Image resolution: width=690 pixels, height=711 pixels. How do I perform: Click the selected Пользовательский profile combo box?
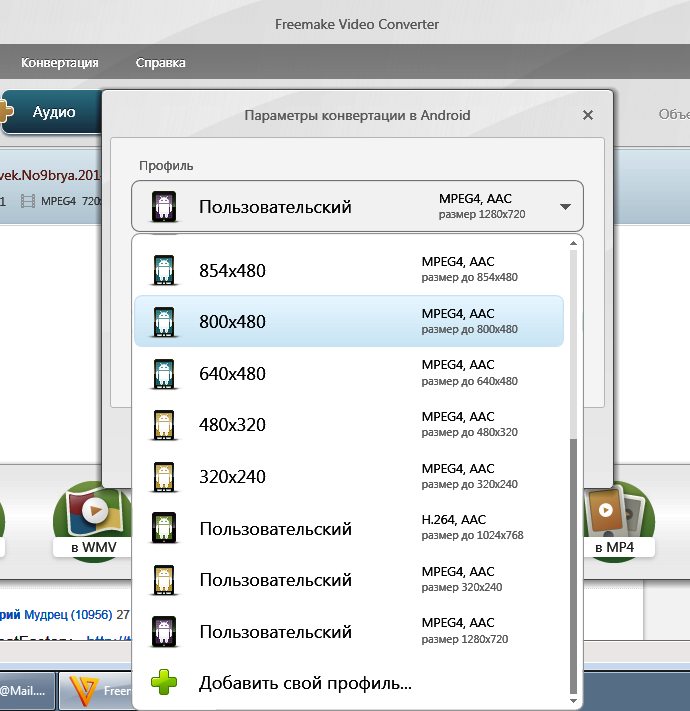357,206
